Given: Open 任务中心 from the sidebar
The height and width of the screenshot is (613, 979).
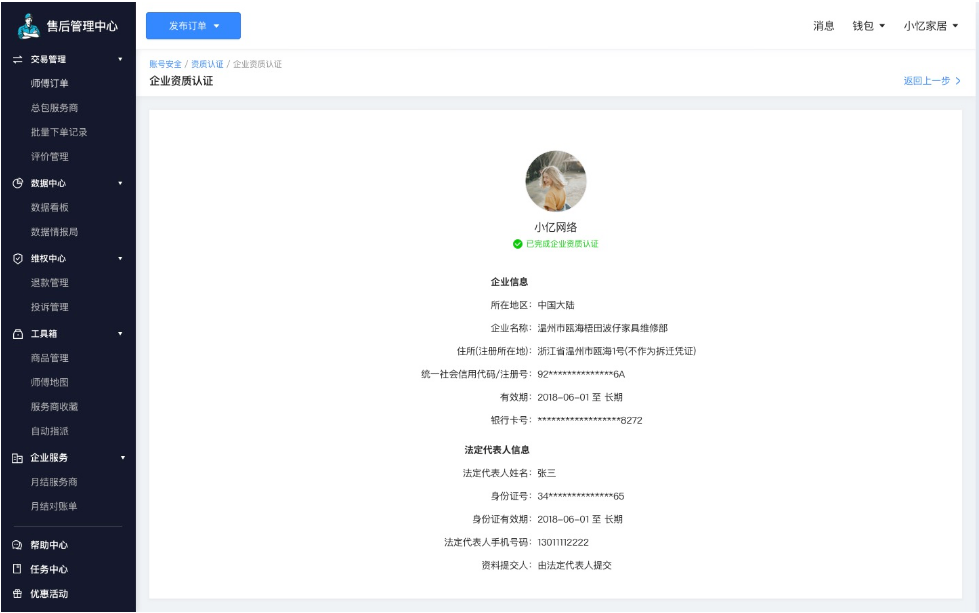Looking at the screenshot, I should [x=49, y=569].
